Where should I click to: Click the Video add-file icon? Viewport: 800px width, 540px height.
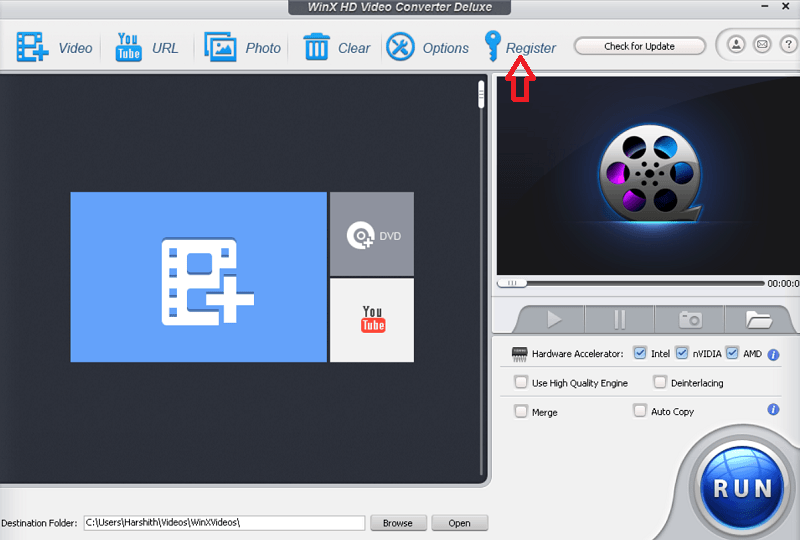[x=32, y=47]
